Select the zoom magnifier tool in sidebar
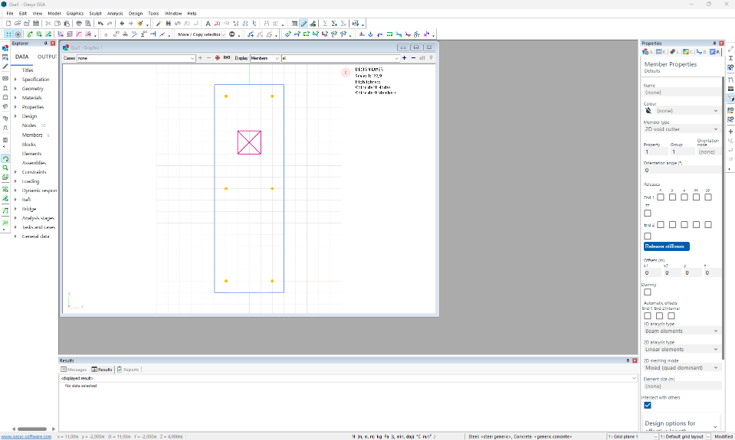Screen dimensions: 735x440 pyautogui.click(x=5, y=168)
